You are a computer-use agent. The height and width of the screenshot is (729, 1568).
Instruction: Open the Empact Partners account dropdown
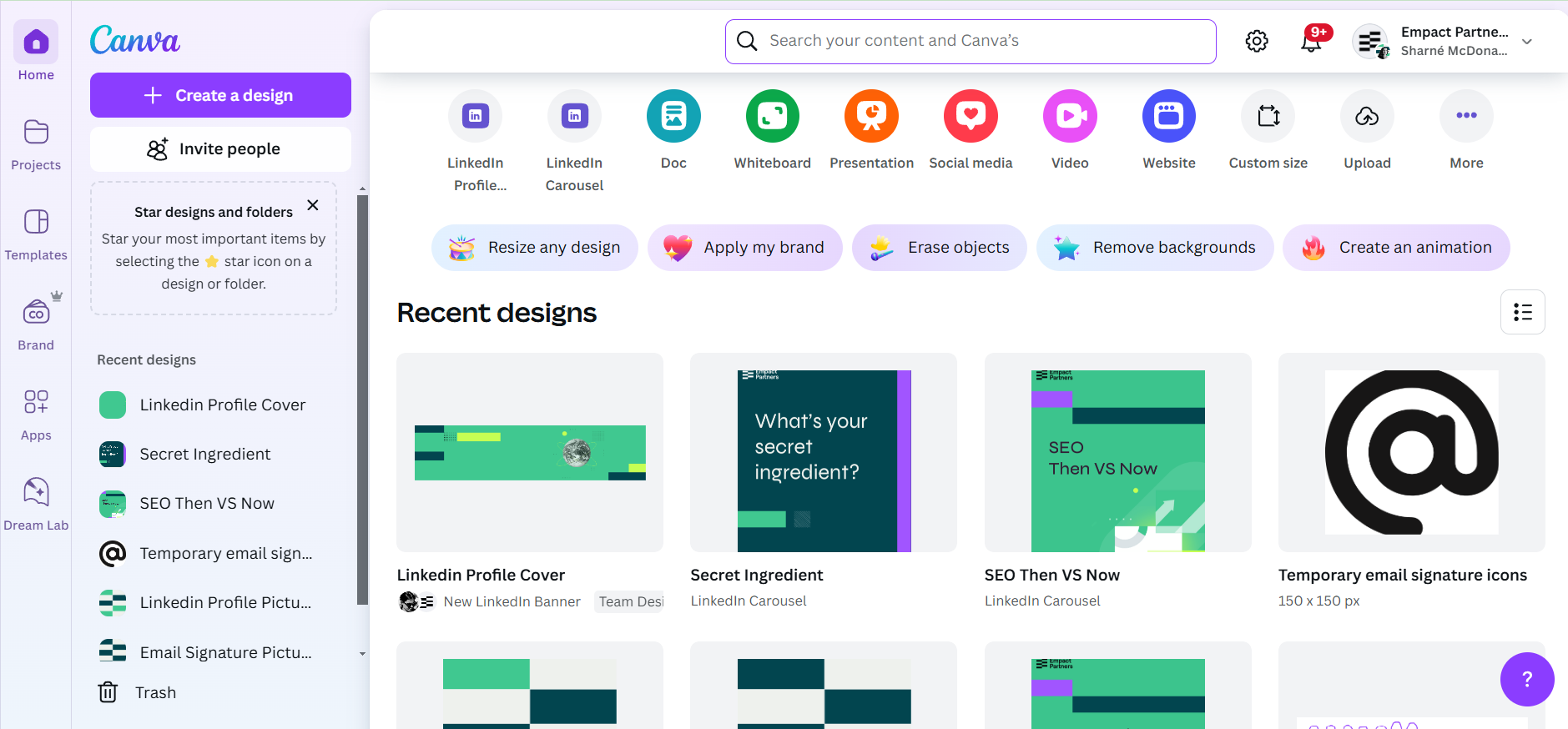tap(1527, 42)
